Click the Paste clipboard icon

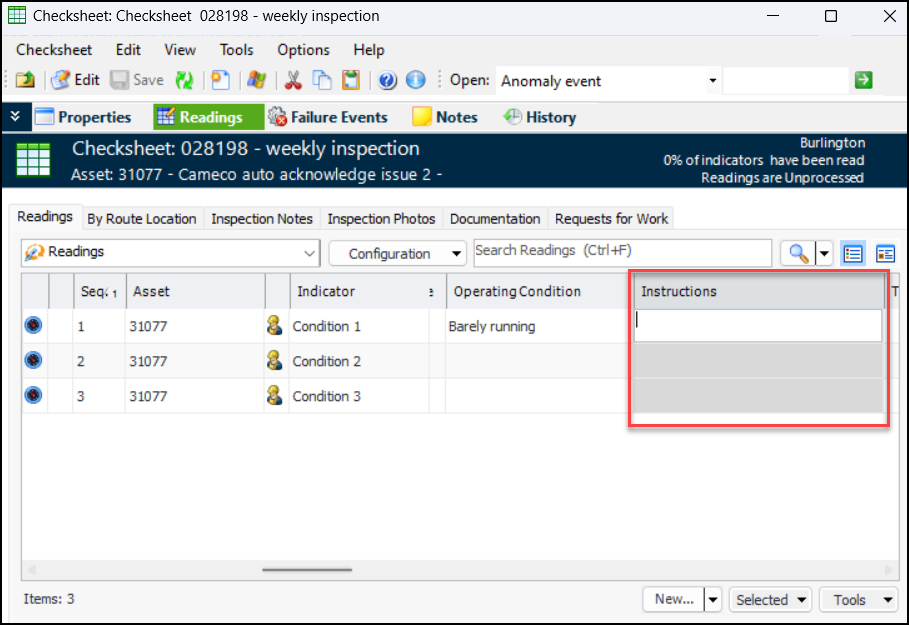click(x=351, y=81)
